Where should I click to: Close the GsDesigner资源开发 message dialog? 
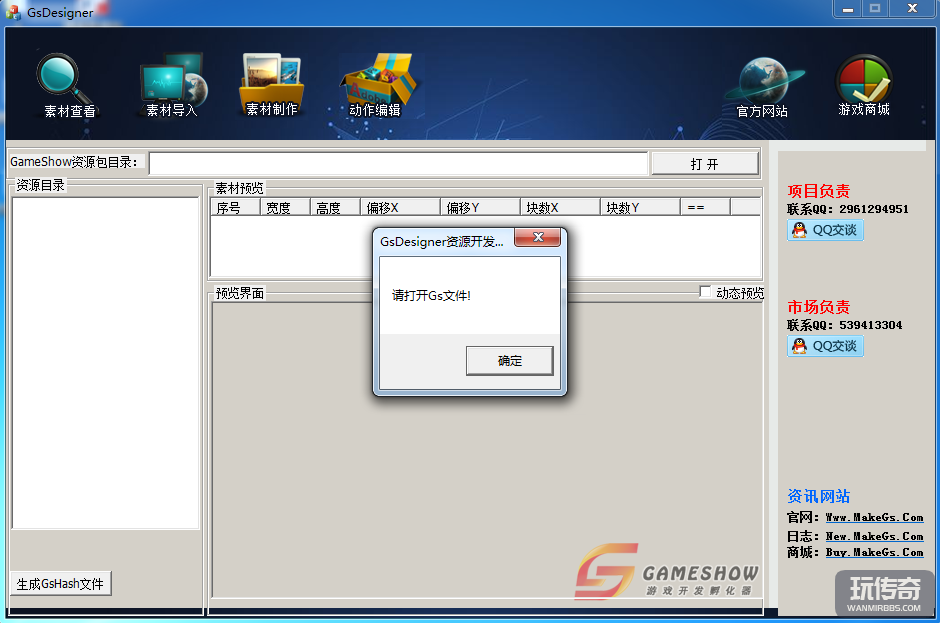click(538, 237)
